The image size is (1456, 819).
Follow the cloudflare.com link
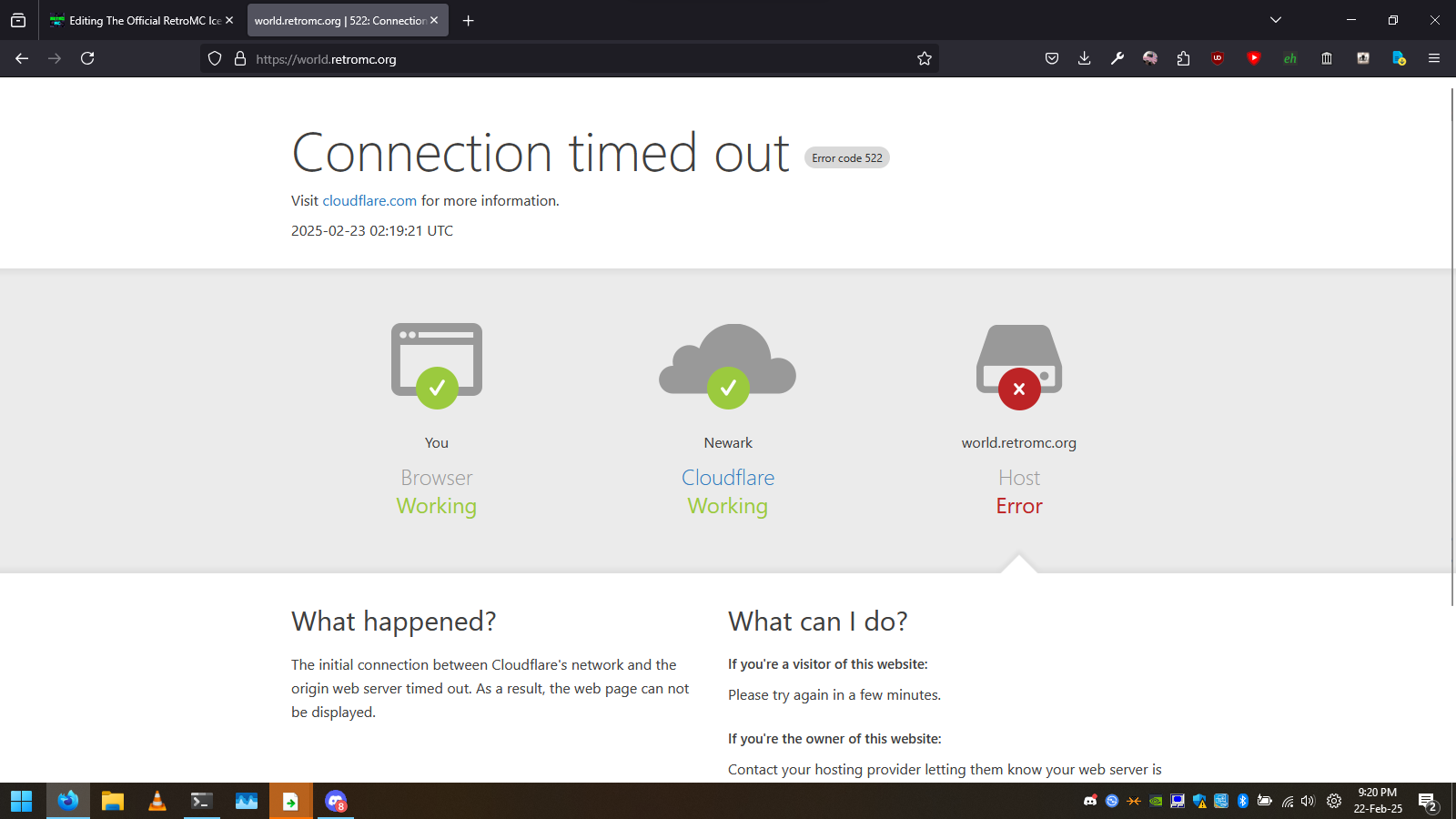click(369, 201)
